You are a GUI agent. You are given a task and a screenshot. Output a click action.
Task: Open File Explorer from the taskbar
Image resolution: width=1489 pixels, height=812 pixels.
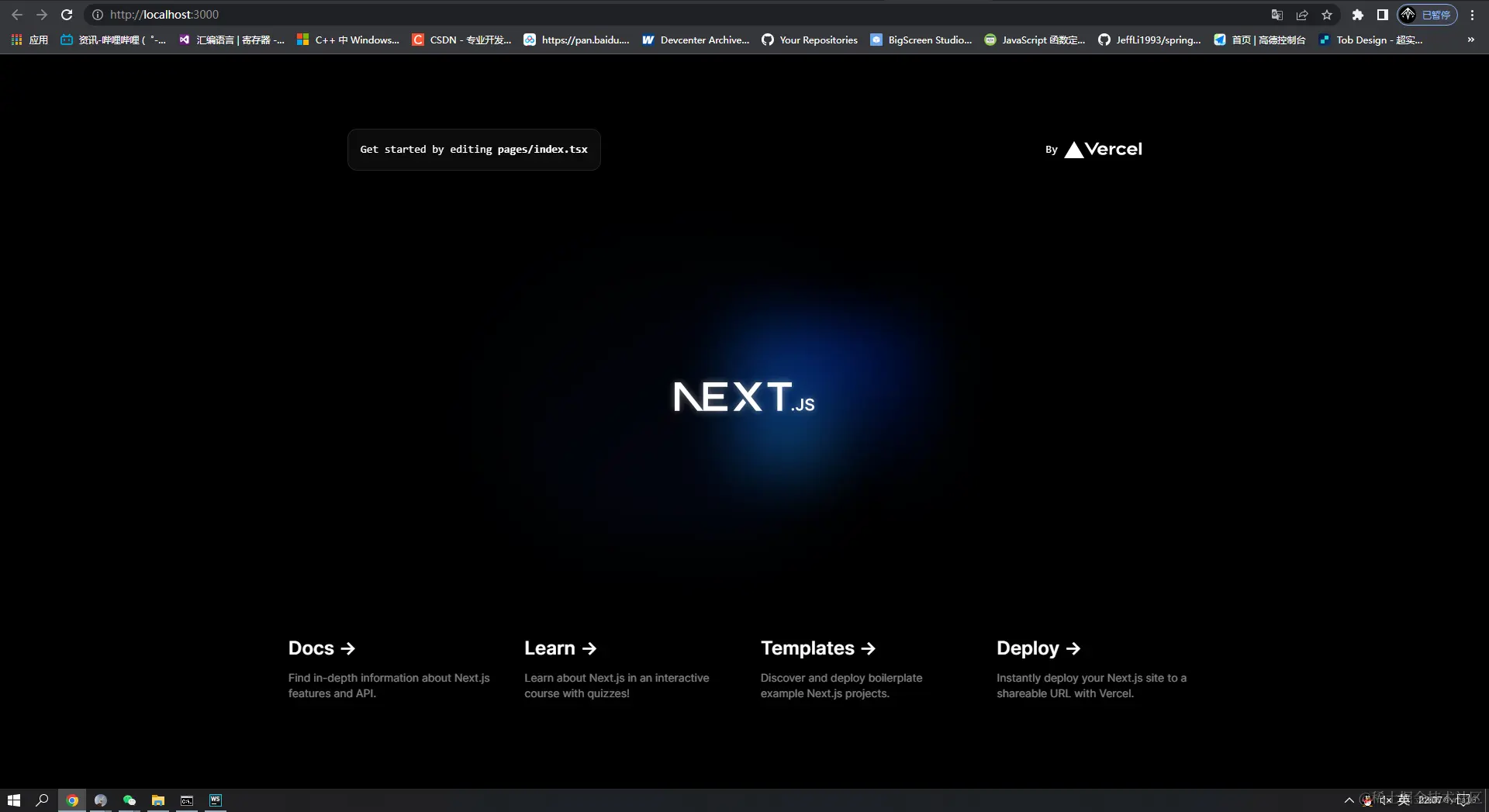pyautogui.click(x=158, y=800)
